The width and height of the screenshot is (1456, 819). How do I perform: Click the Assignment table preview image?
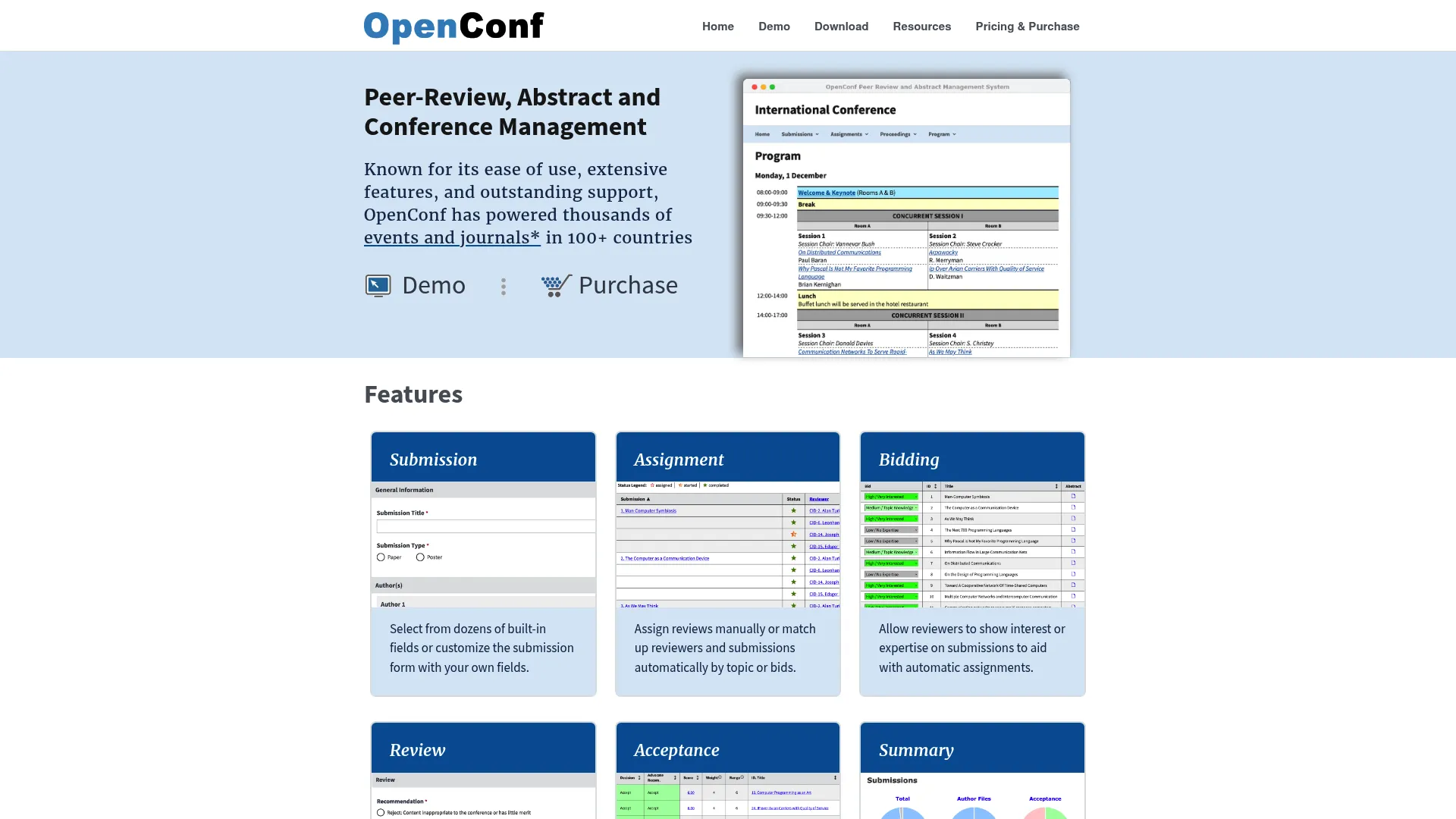pos(728,544)
